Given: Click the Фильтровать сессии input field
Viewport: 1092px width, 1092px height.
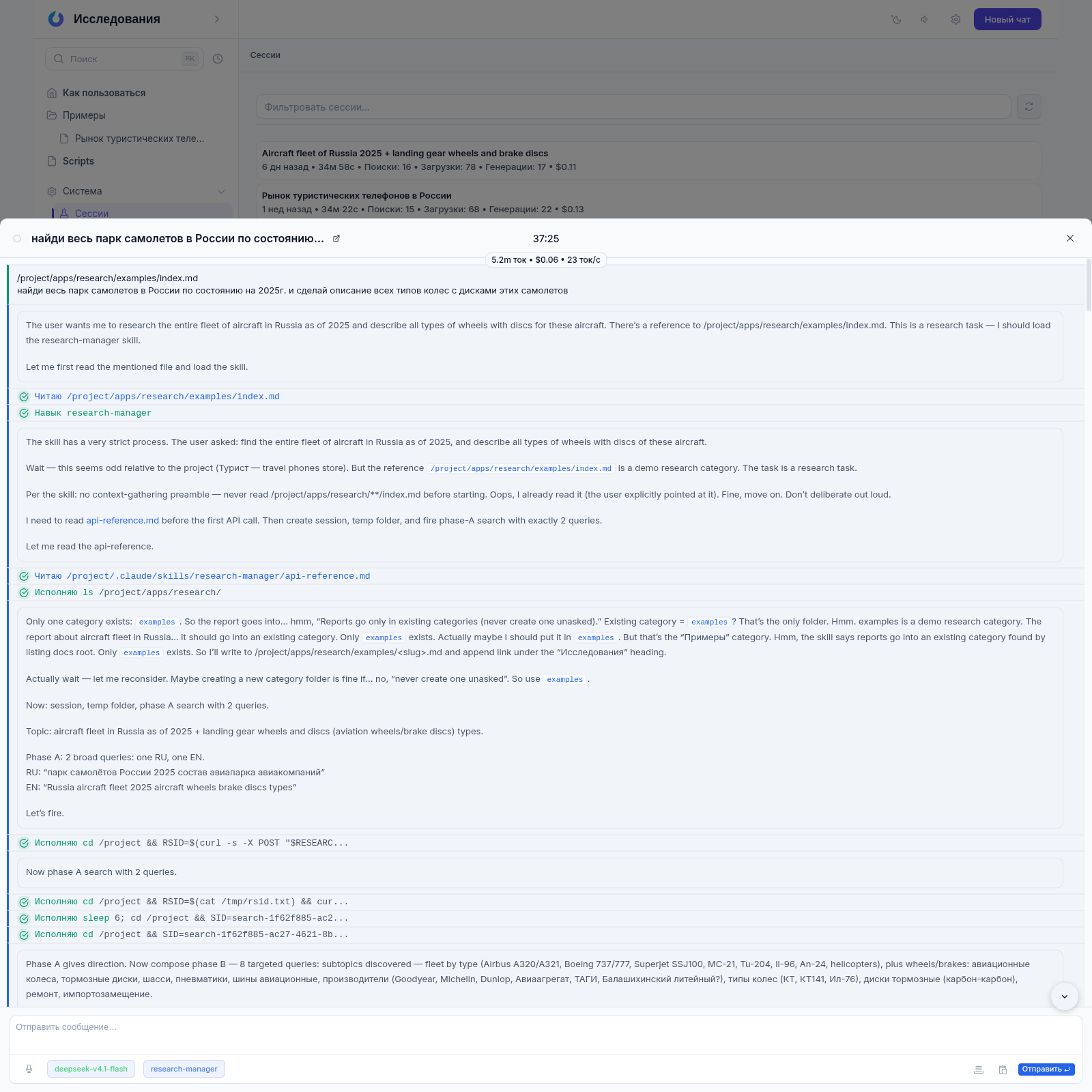Looking at the screenshot, I should click(633, 106).
